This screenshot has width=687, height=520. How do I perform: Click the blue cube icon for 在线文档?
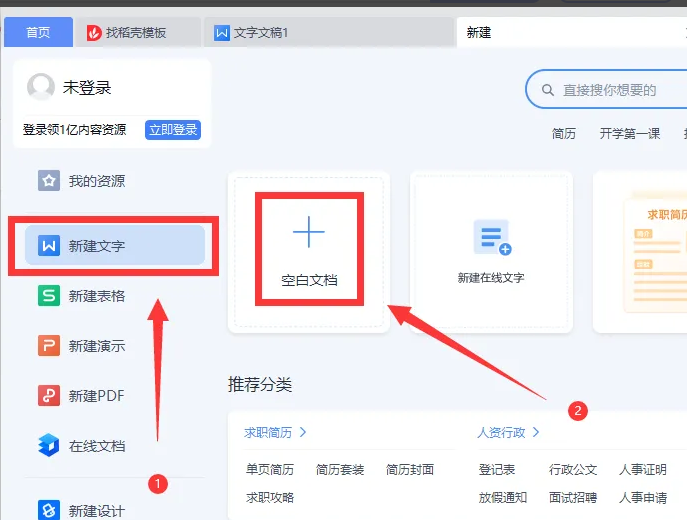pyautogui.click(x=49, y=445)
